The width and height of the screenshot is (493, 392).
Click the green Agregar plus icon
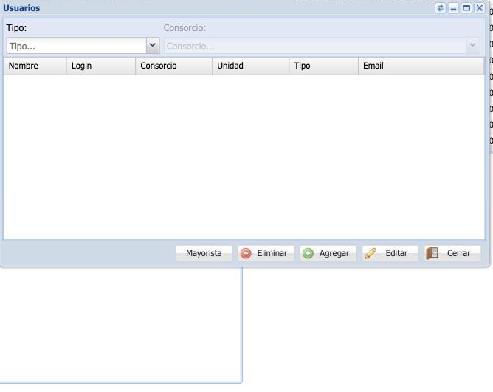308,253
